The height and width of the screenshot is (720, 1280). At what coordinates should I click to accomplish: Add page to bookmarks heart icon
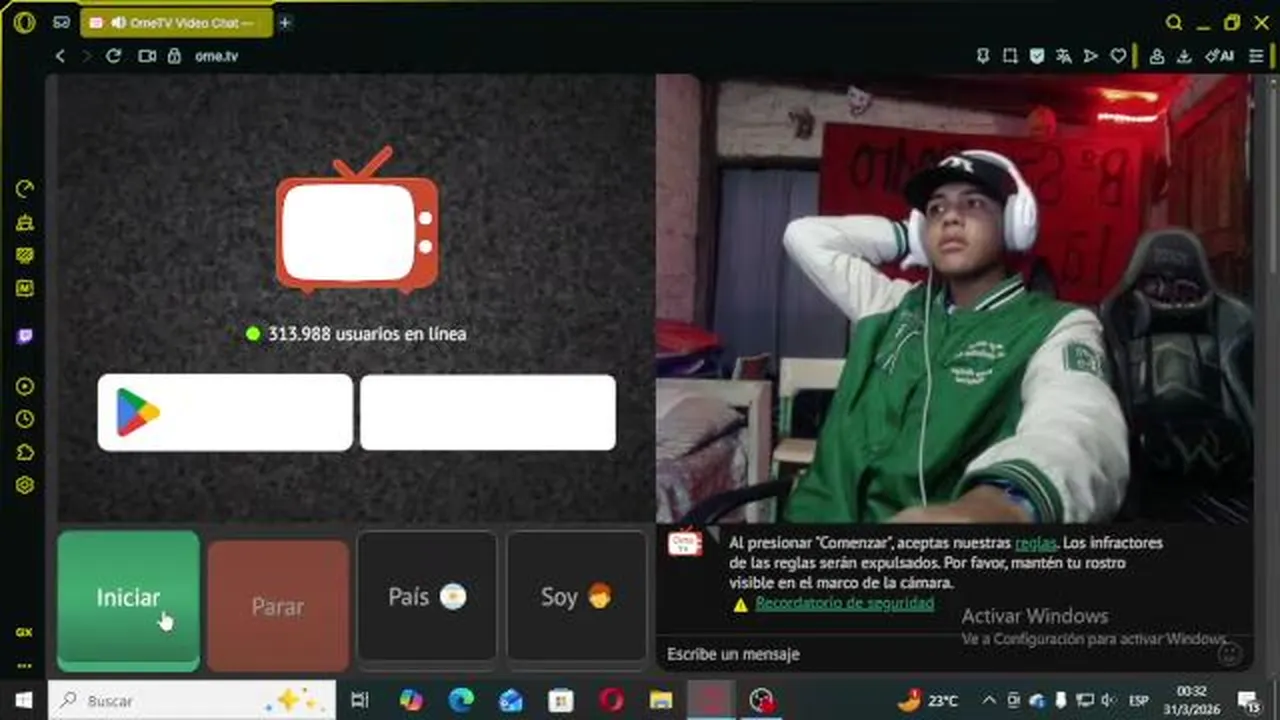(x=1118, y=56)
